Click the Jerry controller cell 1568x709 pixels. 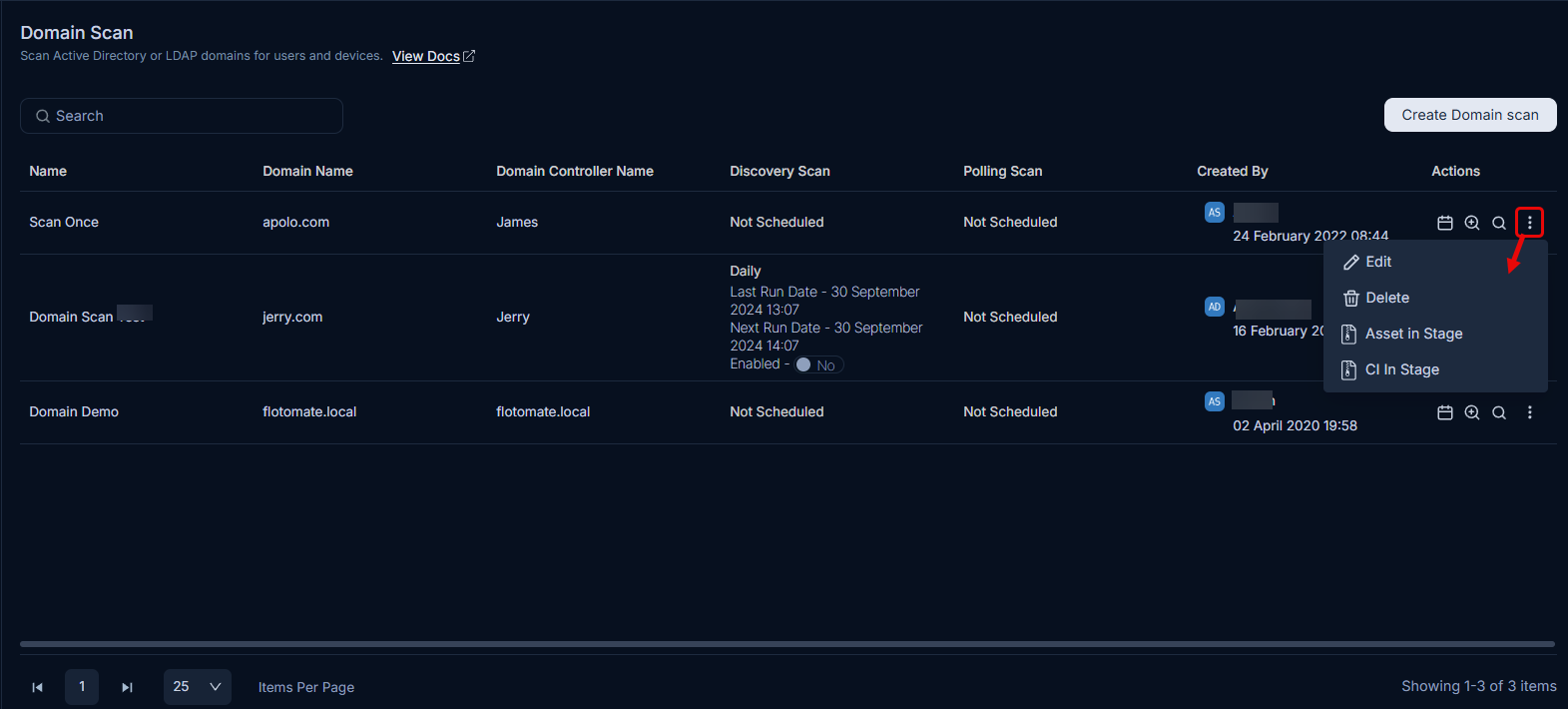tap(513, 317)
